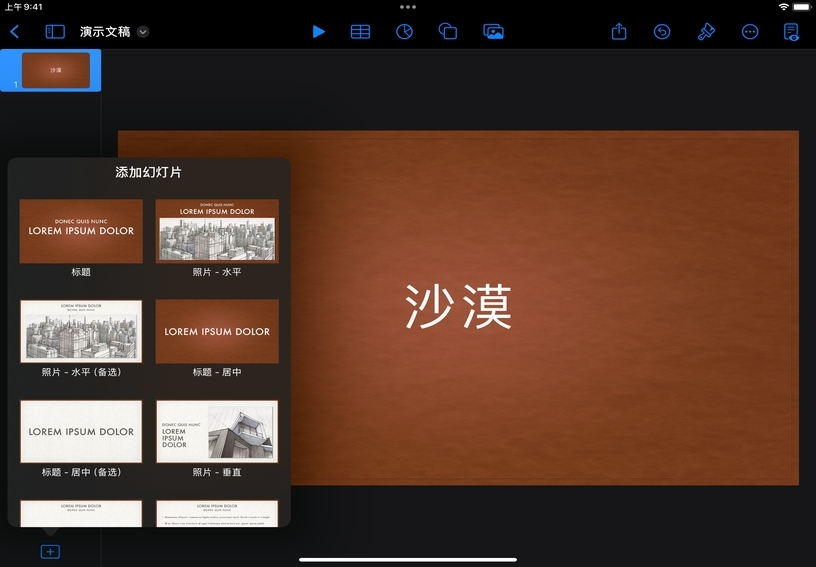Tap the 沙漠 title text on slide
816x567 pixels.
click(458, 307)
